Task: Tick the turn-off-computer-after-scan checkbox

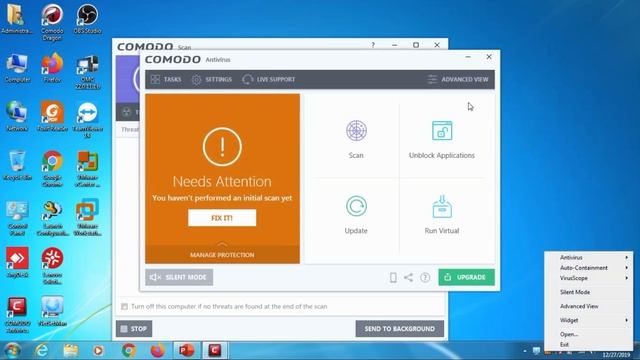Action: coord(124,307)
